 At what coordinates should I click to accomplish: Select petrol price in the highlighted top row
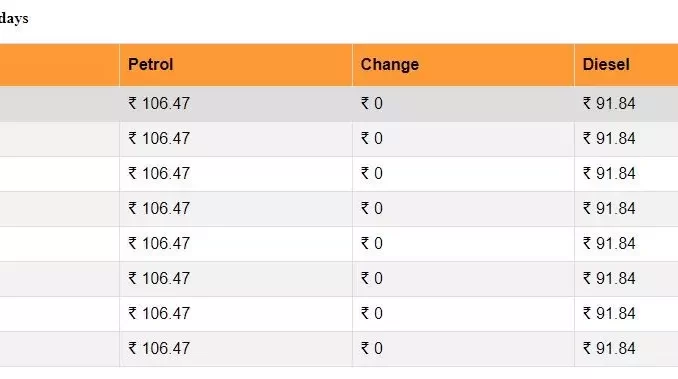coord(159,104)
